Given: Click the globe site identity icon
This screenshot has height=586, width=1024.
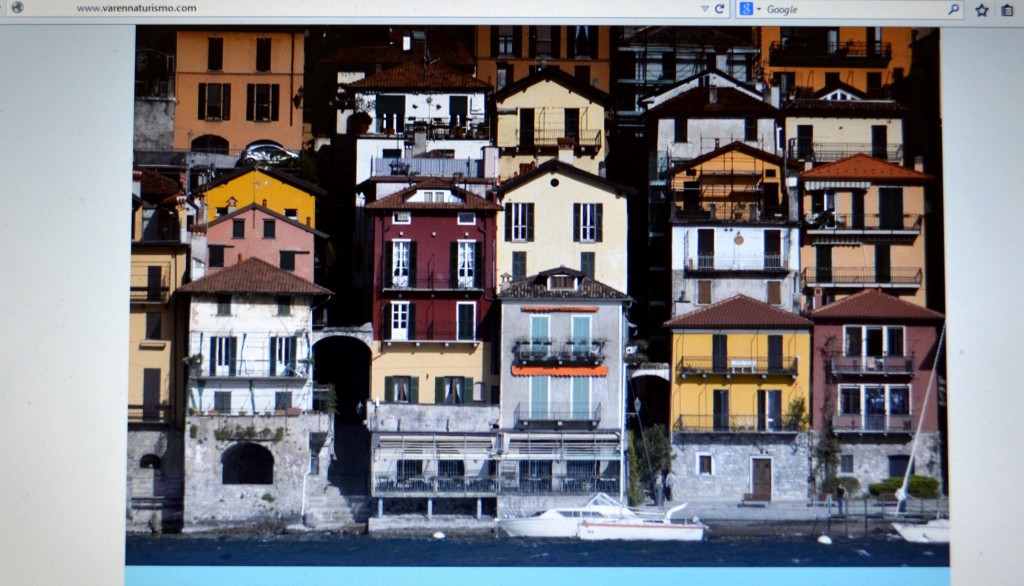Looking at the screenshot, I should click(17, 8).
